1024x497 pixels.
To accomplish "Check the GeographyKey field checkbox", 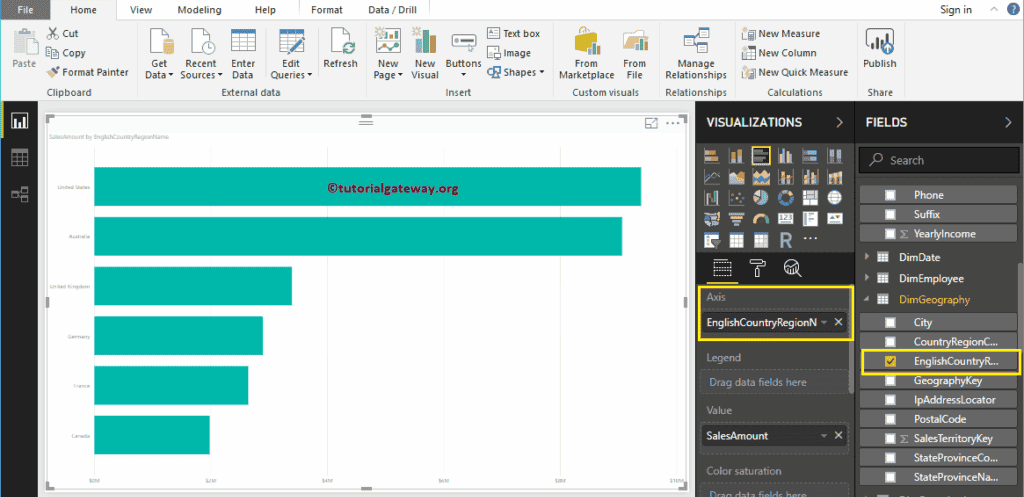I will [890, 381].
